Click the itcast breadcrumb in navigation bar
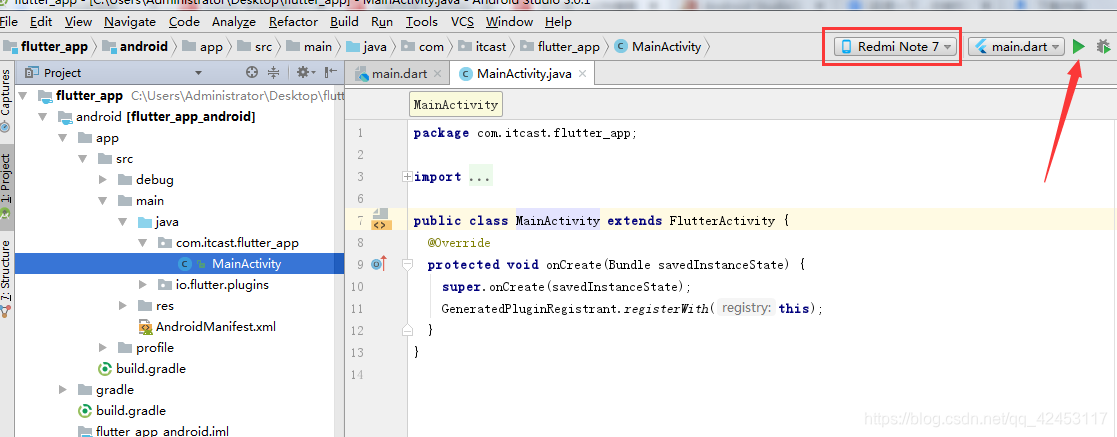The width and height of the screenshot is (1117, 437). [x=483, y=47]
